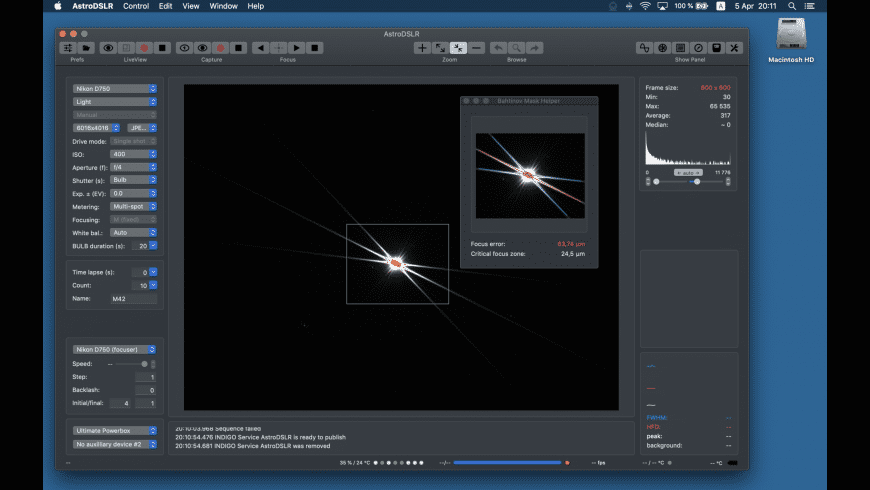The width and height of the screenshot is (870, 490).
Task: Toggle the waveform panel in Show Panel
Action: tap(644, 48)
